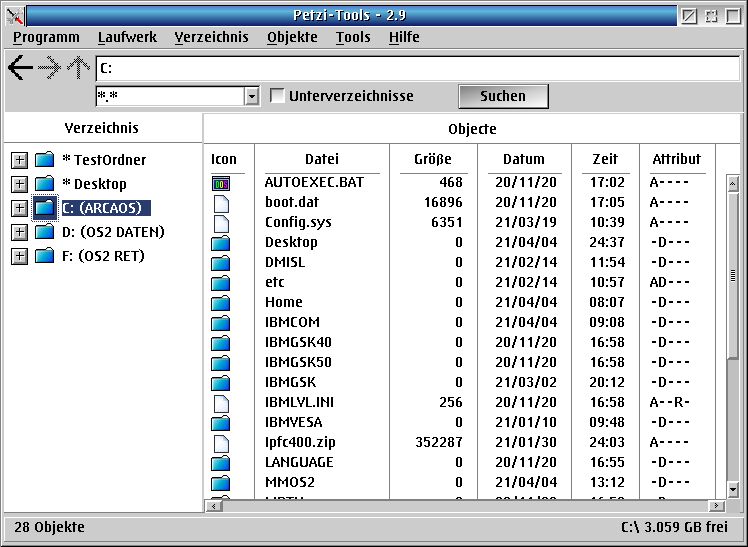Go back with the left arrow icon
748x547 pixels.
[x=21, y=68]
